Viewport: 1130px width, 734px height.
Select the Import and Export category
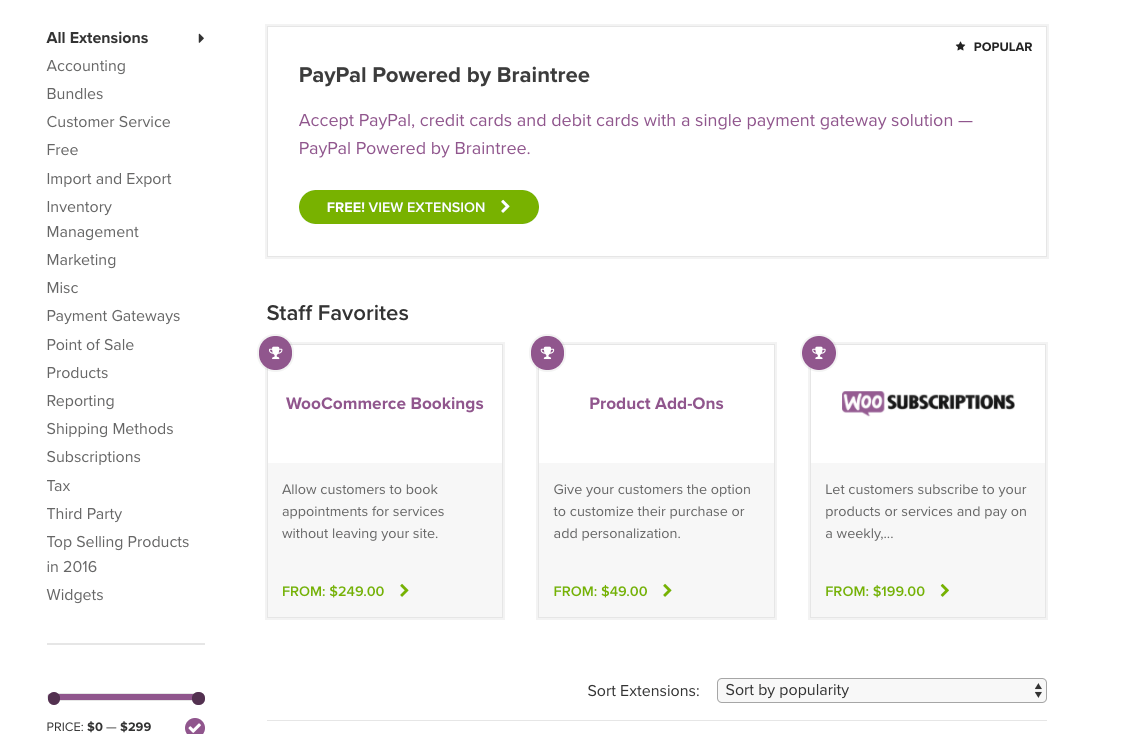click(x=109, y=179)
